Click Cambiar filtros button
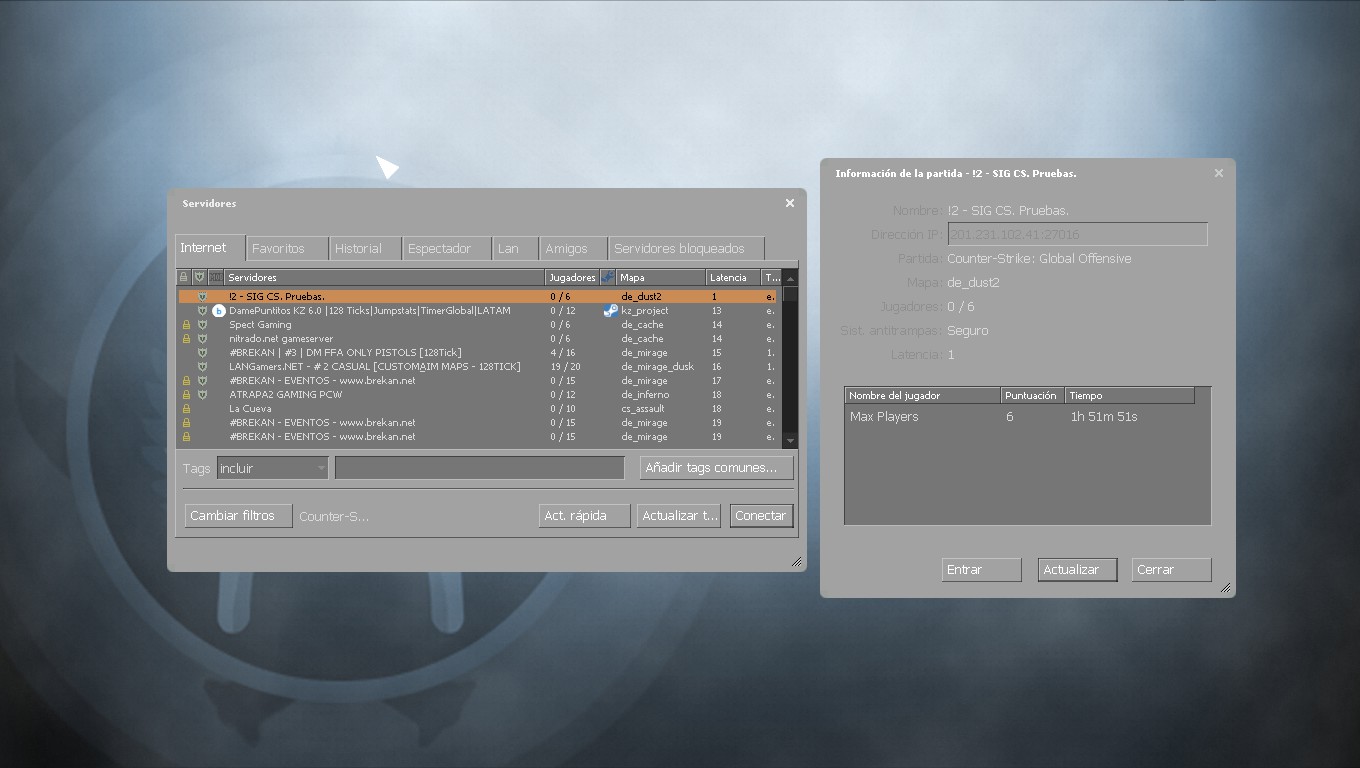Image resolution: width=1360 pixels, height=768 pixels. (x=238, y=516)
